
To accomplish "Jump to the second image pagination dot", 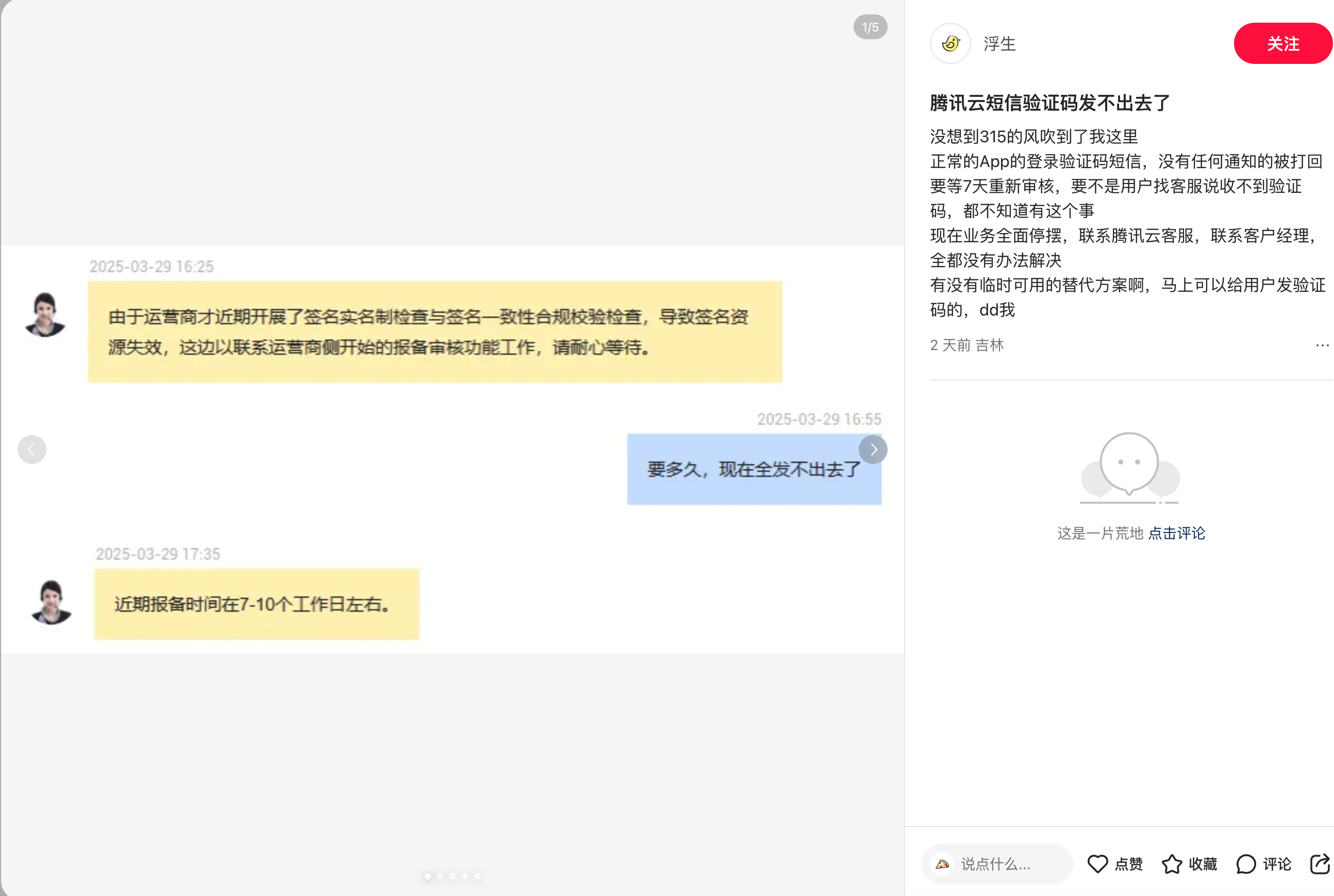I will [441, 876].
